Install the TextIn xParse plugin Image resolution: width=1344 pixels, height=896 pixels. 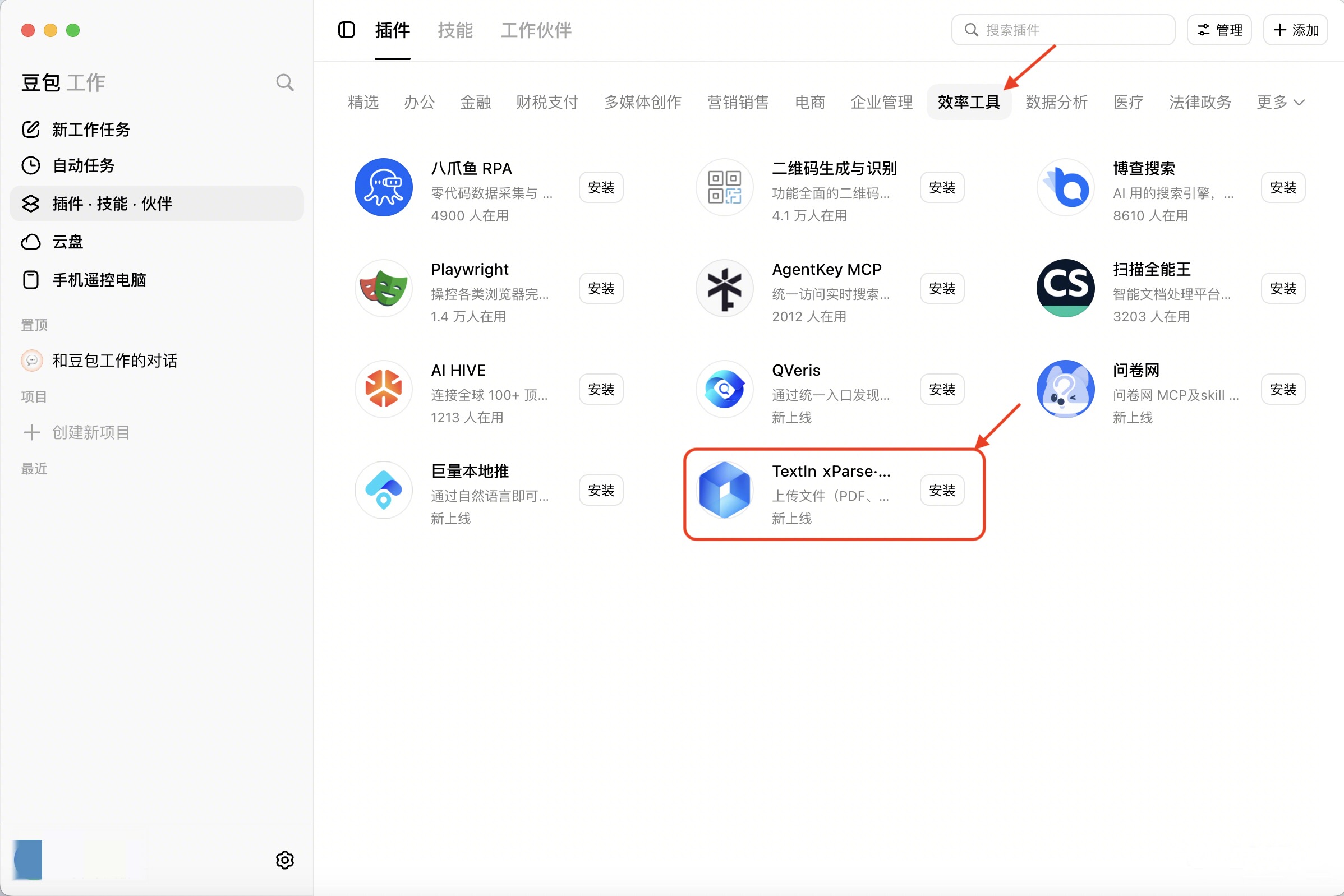[942, 490]
